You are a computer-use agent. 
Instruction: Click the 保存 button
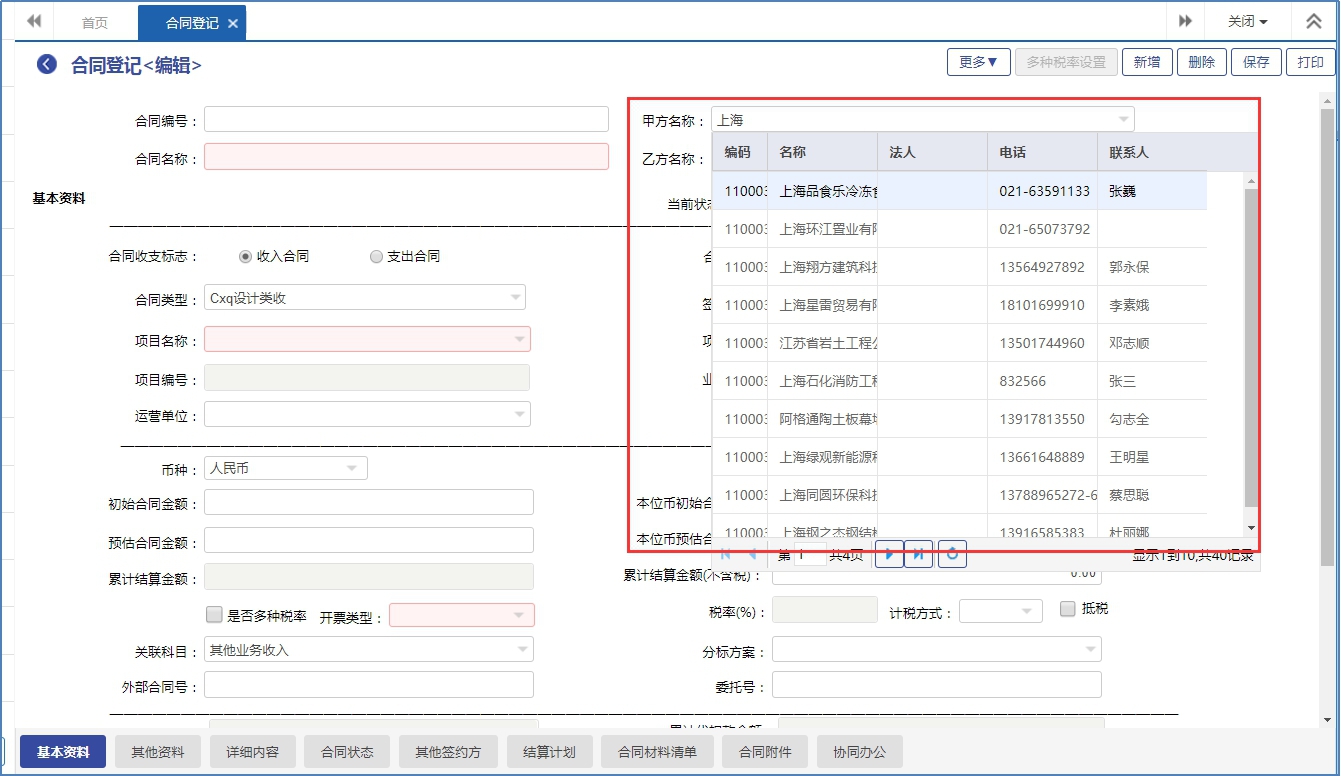coord(1256,62)
